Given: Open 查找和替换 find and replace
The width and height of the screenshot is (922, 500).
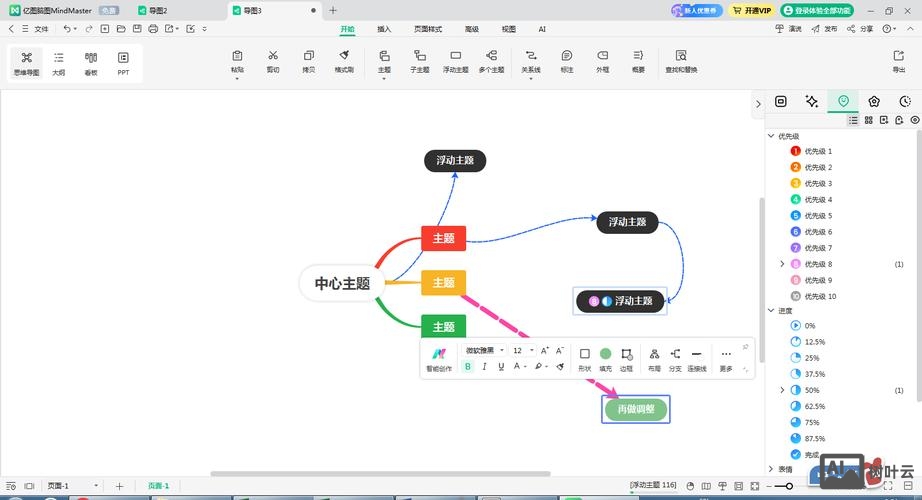Looking at the screenshot, I should click(x=681, y=61).
